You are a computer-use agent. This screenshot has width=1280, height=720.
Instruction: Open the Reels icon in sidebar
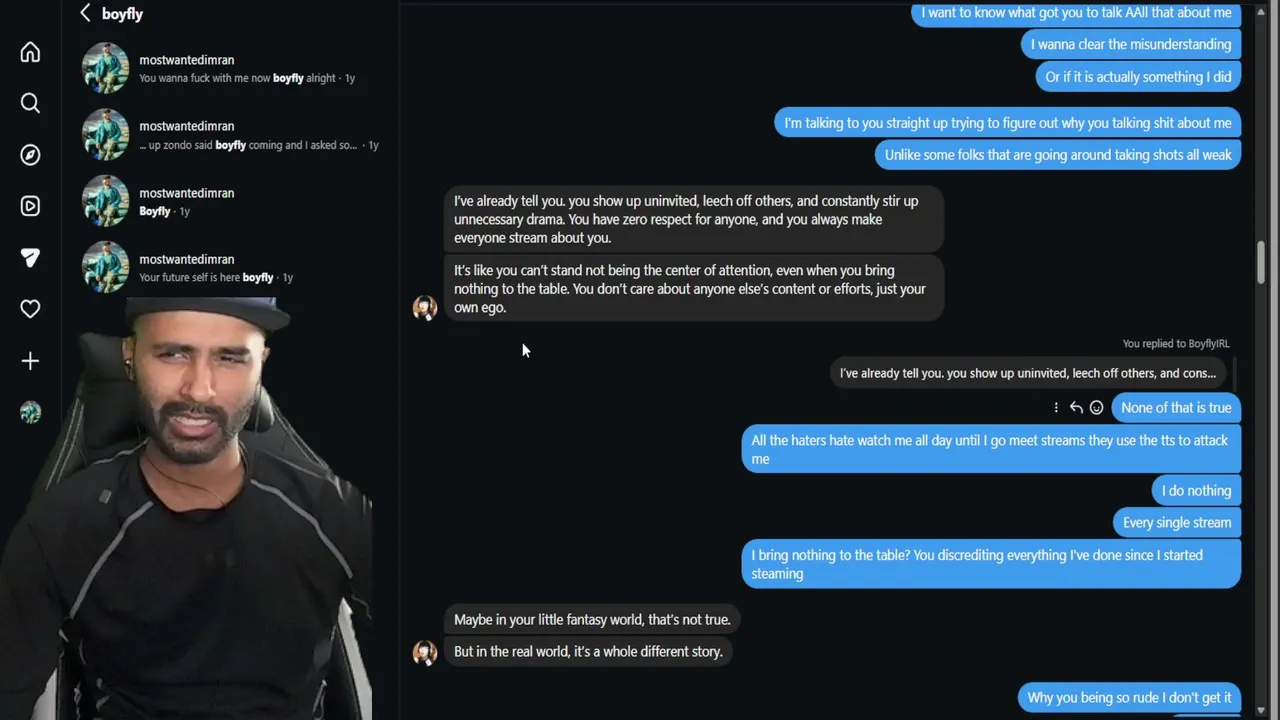coord(30,206)
